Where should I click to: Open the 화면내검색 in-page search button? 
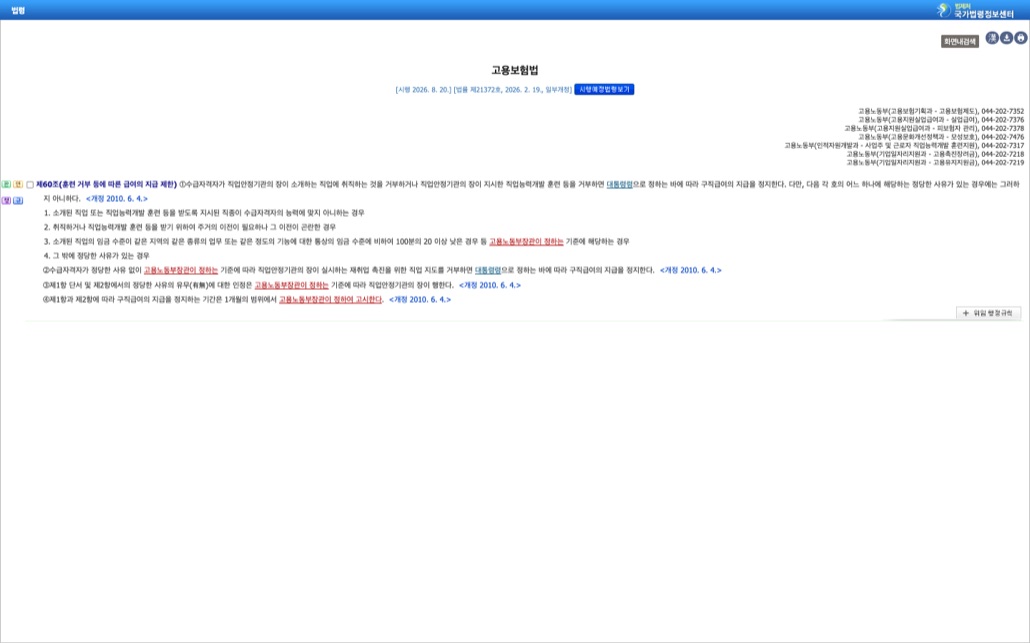point(960,41)
